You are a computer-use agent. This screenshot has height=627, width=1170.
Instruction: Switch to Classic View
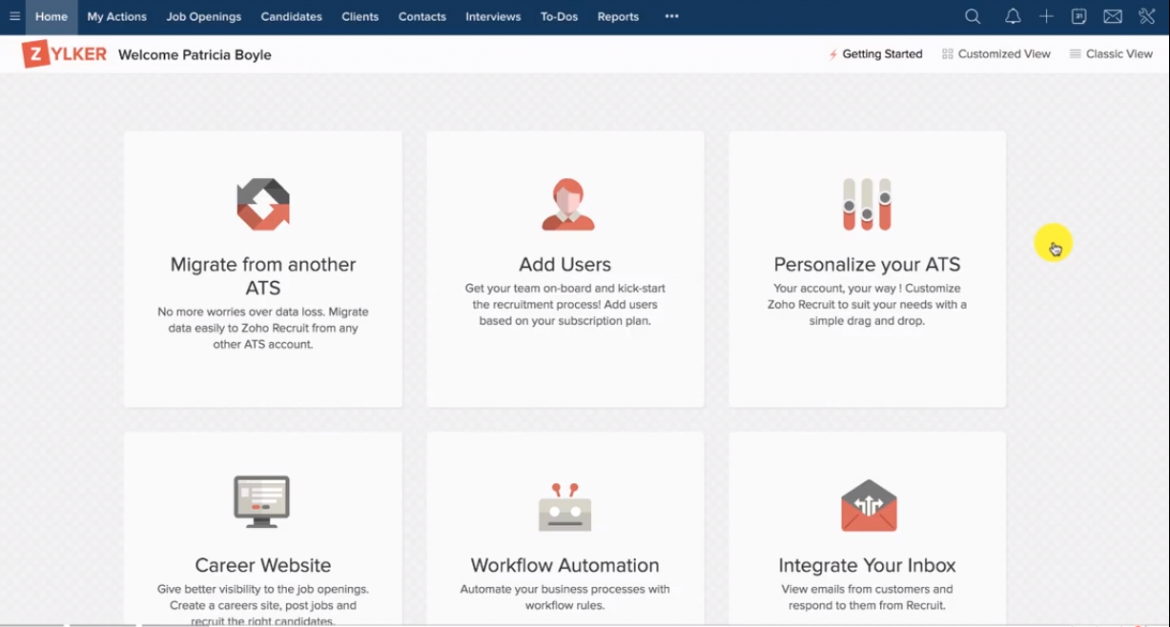tap(1111, 53)
